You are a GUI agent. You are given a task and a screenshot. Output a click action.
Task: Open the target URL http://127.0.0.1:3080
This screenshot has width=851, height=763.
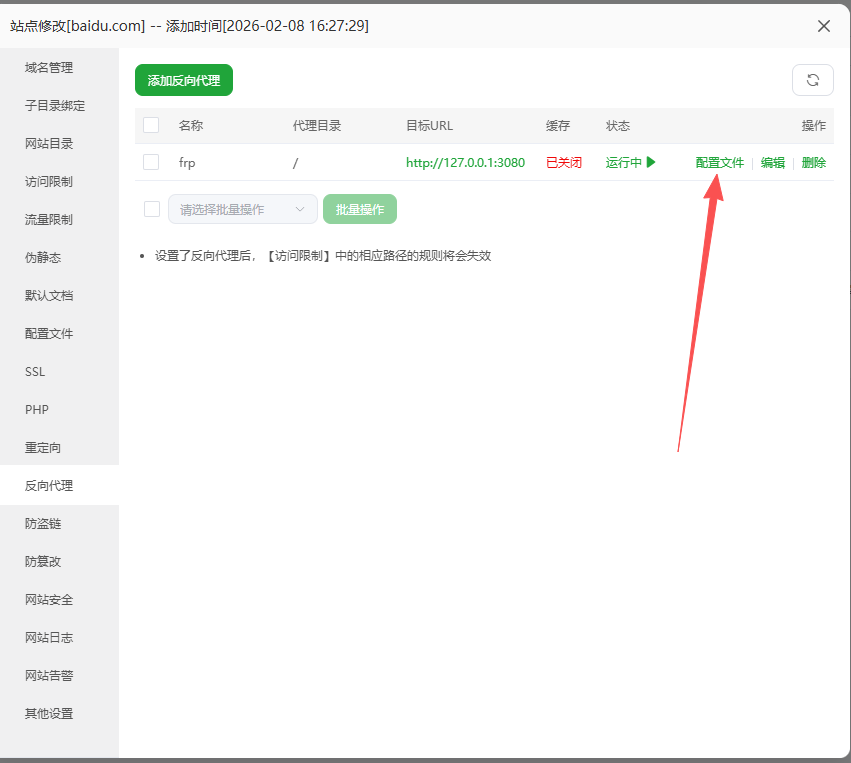465,162
